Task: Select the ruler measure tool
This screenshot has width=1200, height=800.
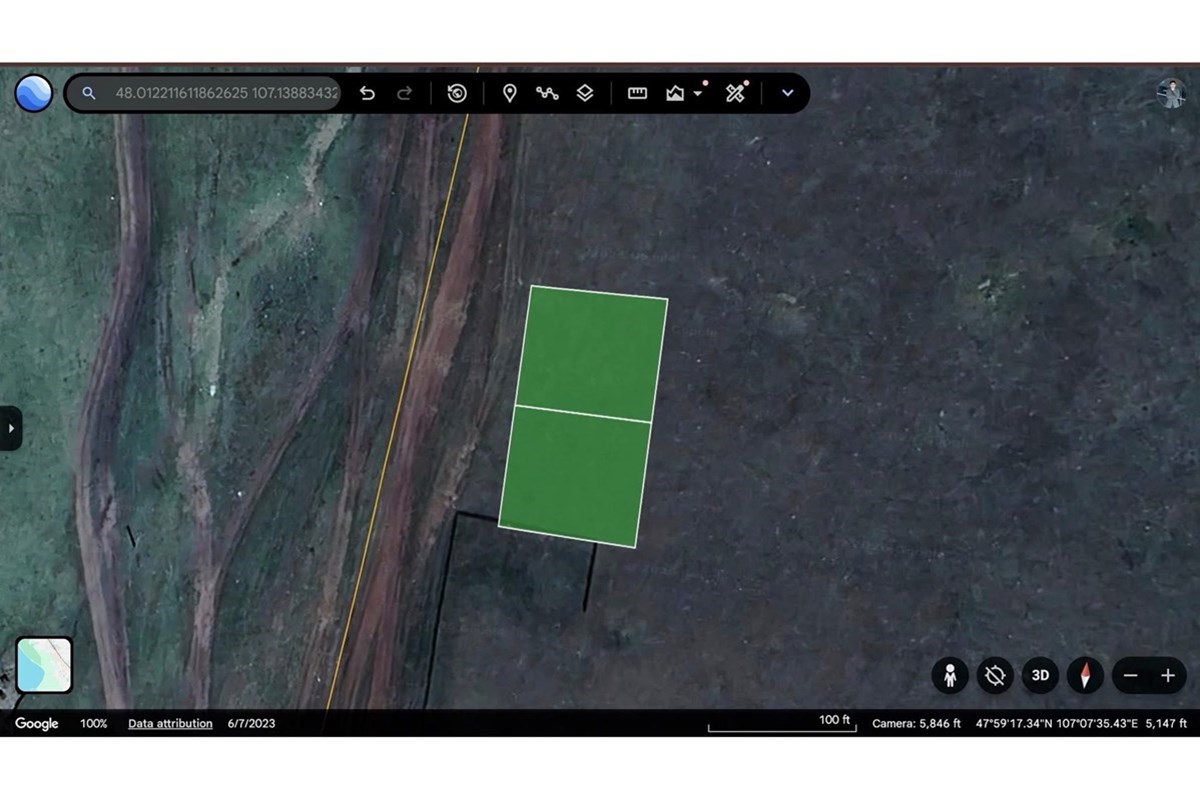Action: [x=637, y=93]
